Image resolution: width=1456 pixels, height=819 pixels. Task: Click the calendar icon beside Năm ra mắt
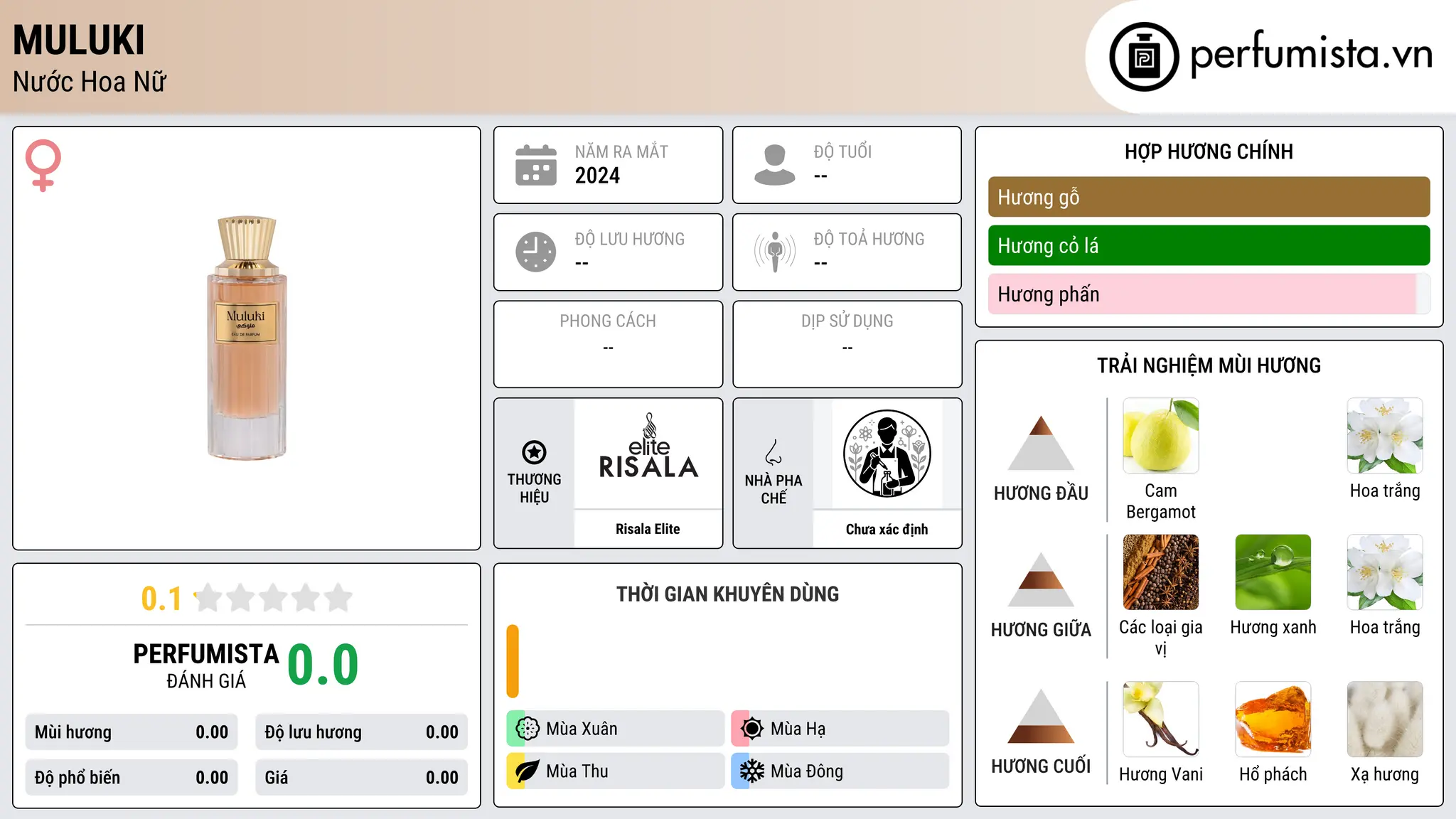pos(536,165)
